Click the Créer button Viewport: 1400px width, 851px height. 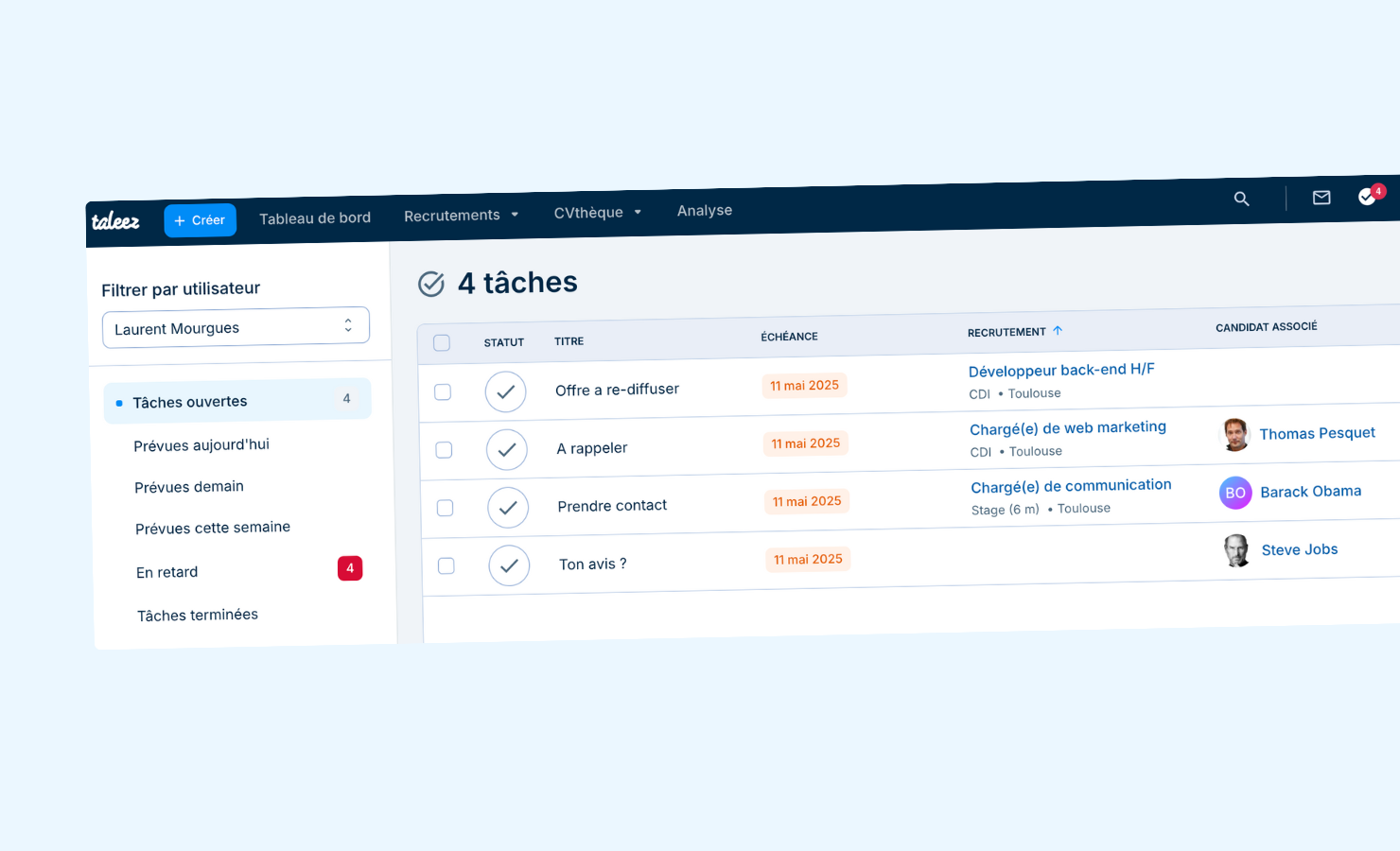click(200, 220)
